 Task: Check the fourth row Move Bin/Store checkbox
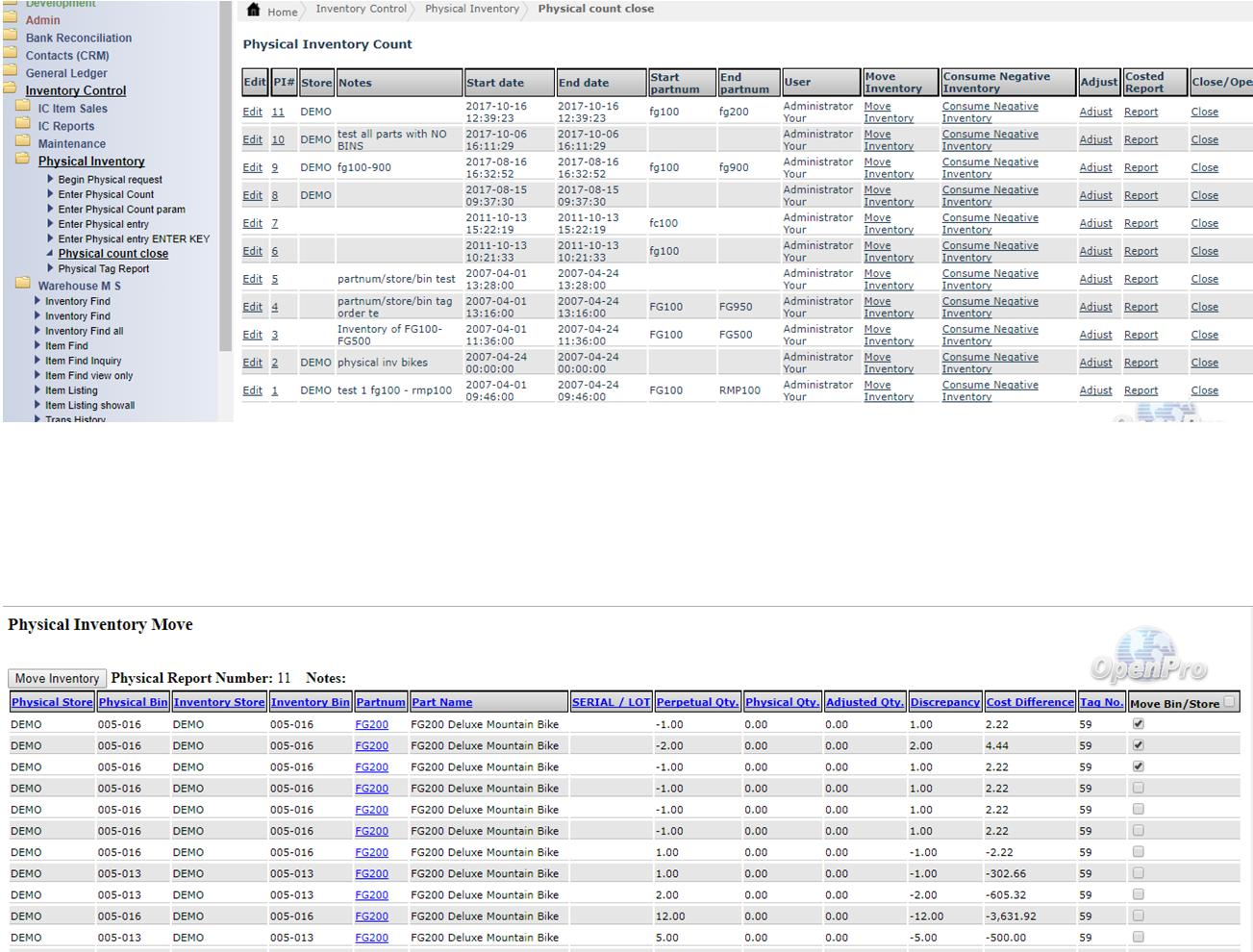tap(1139, 788)
